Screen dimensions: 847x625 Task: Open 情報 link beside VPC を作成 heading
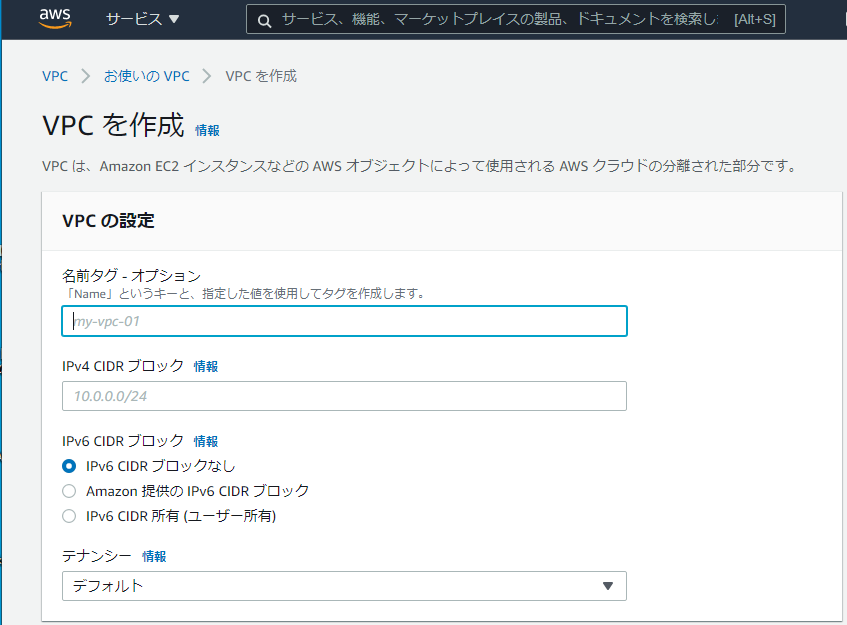click(x=207, y=130)
